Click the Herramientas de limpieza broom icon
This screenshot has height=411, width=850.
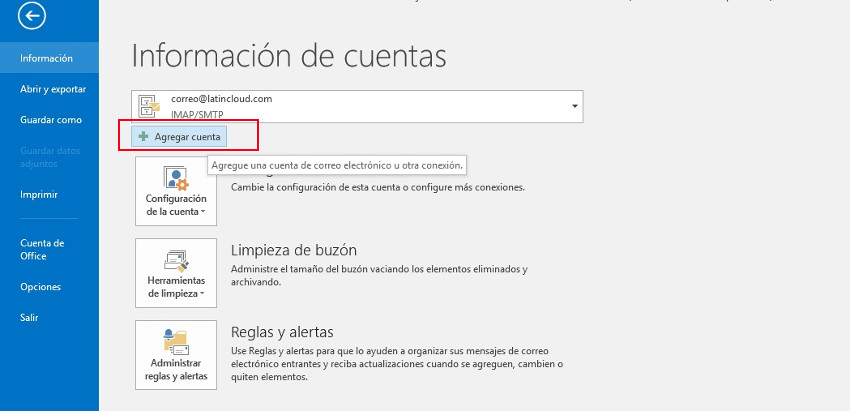click(176, 262)
